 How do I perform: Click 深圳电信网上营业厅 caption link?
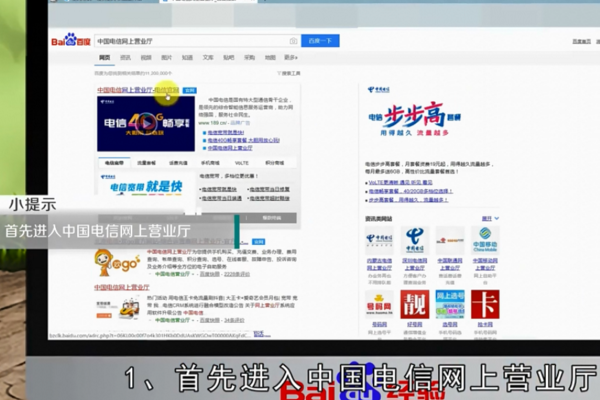click(414, 264)
